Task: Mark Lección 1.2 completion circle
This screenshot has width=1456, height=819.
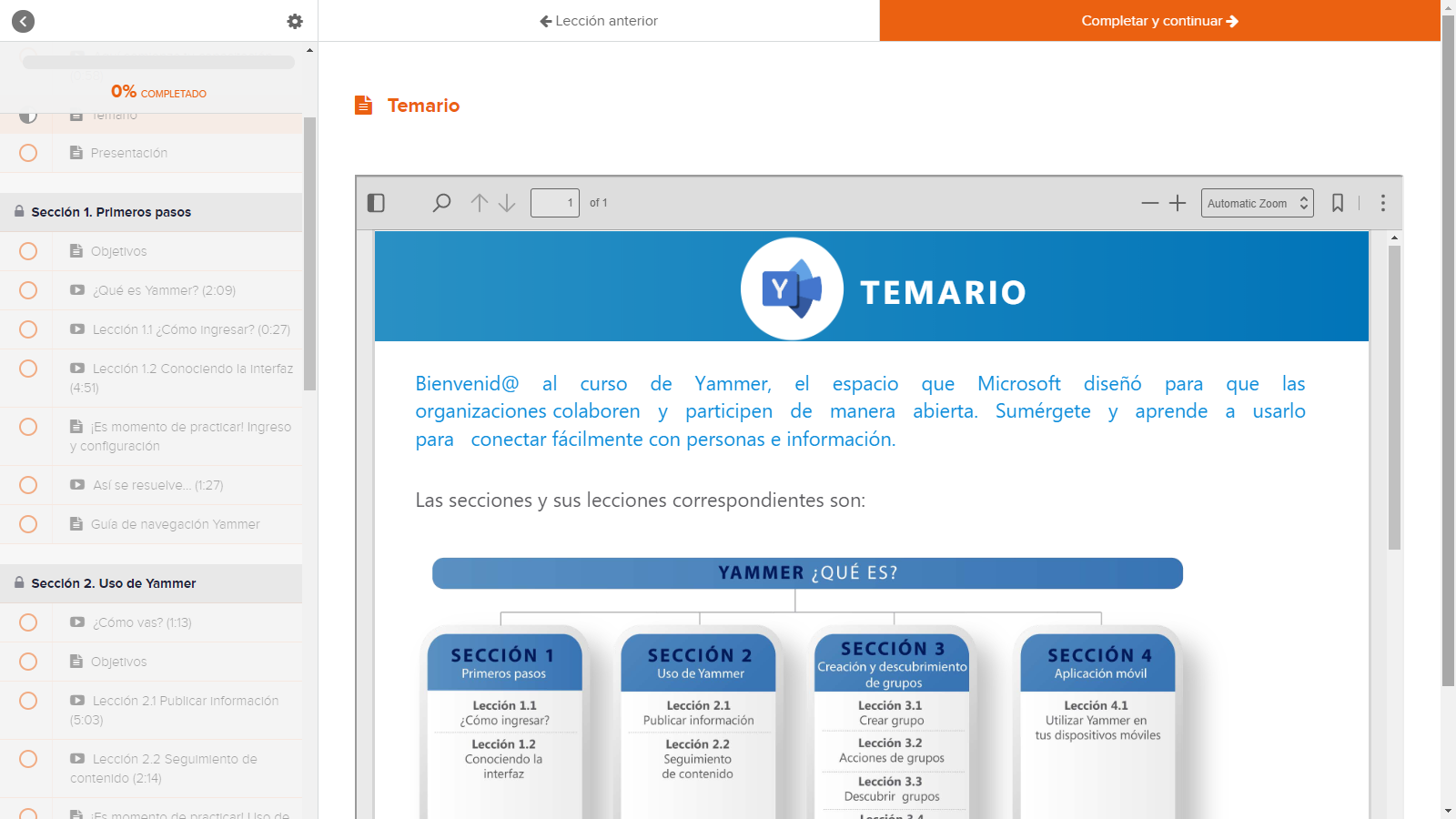Action: click(x=28, y=369)
